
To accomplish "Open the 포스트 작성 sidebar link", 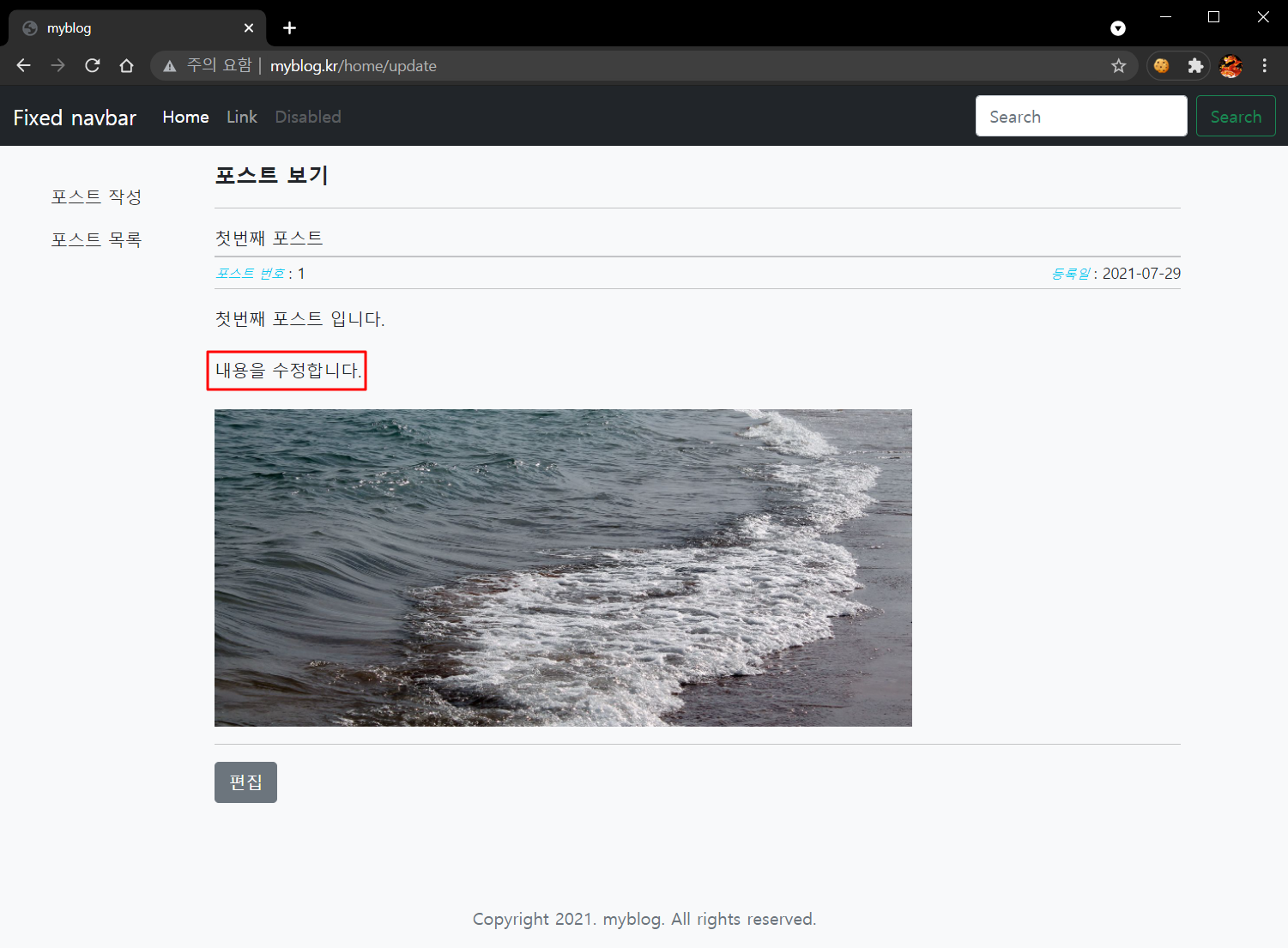I will coord(96,196).
